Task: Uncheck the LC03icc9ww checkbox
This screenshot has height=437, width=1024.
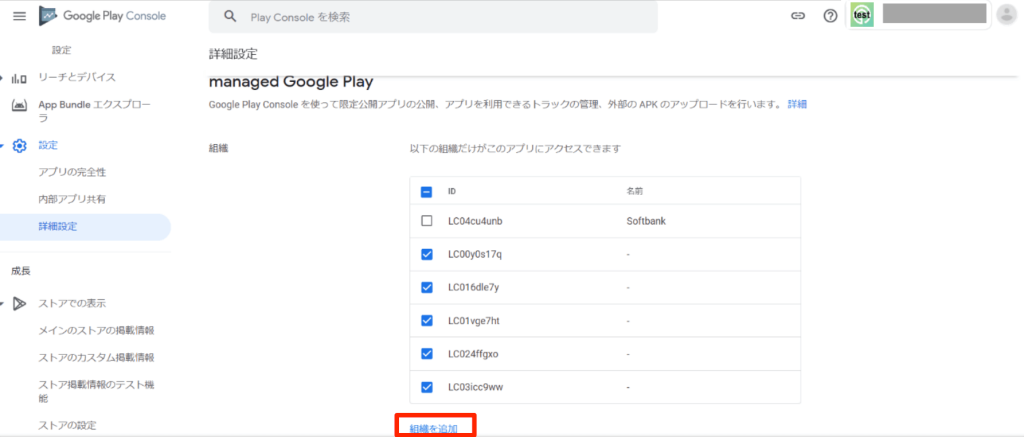Action: point(426,387)
